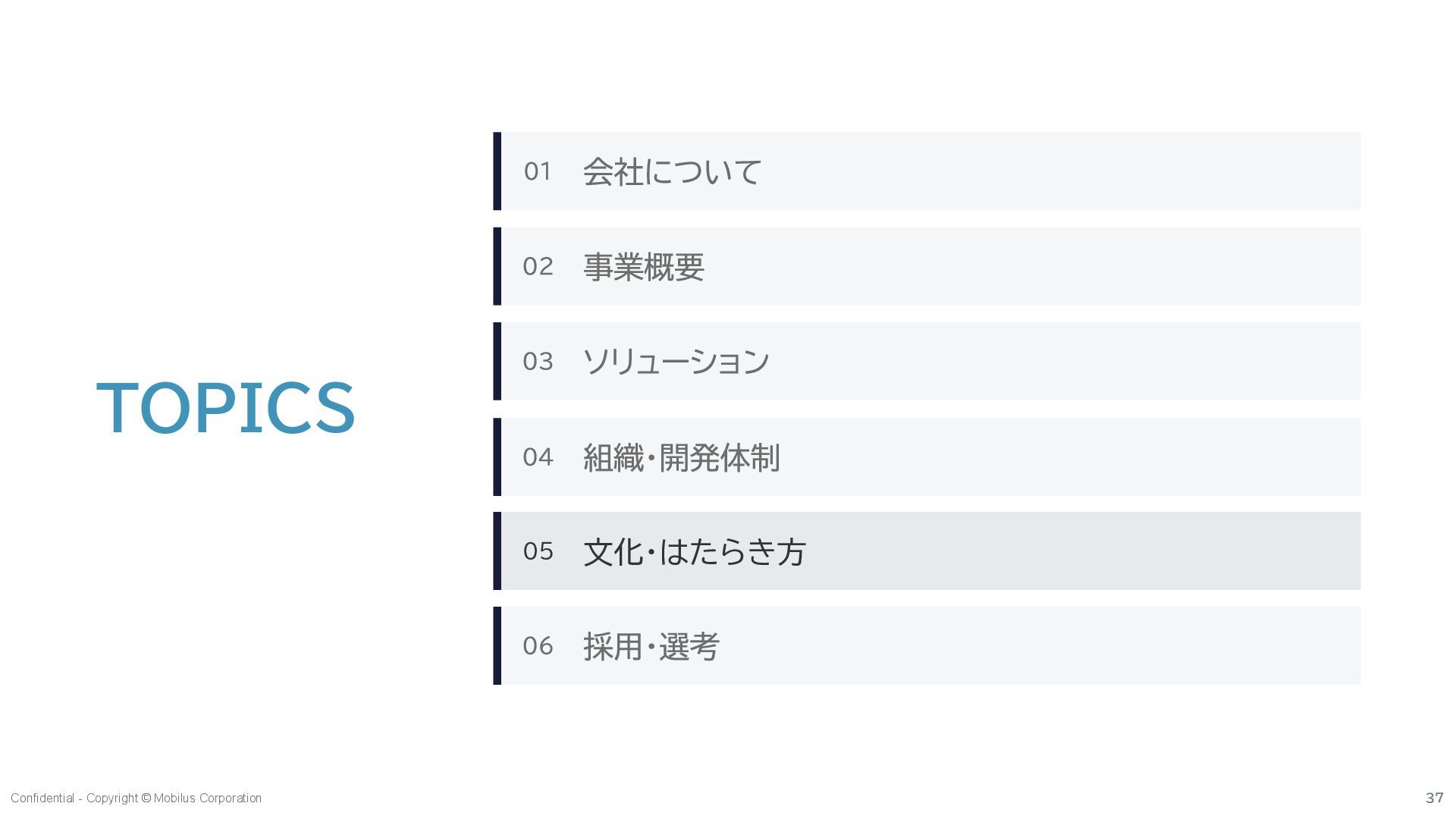The image size is (1456, 819).
Task: Click the Mobilus Corporation footer name
Action: tap(208, 798)
